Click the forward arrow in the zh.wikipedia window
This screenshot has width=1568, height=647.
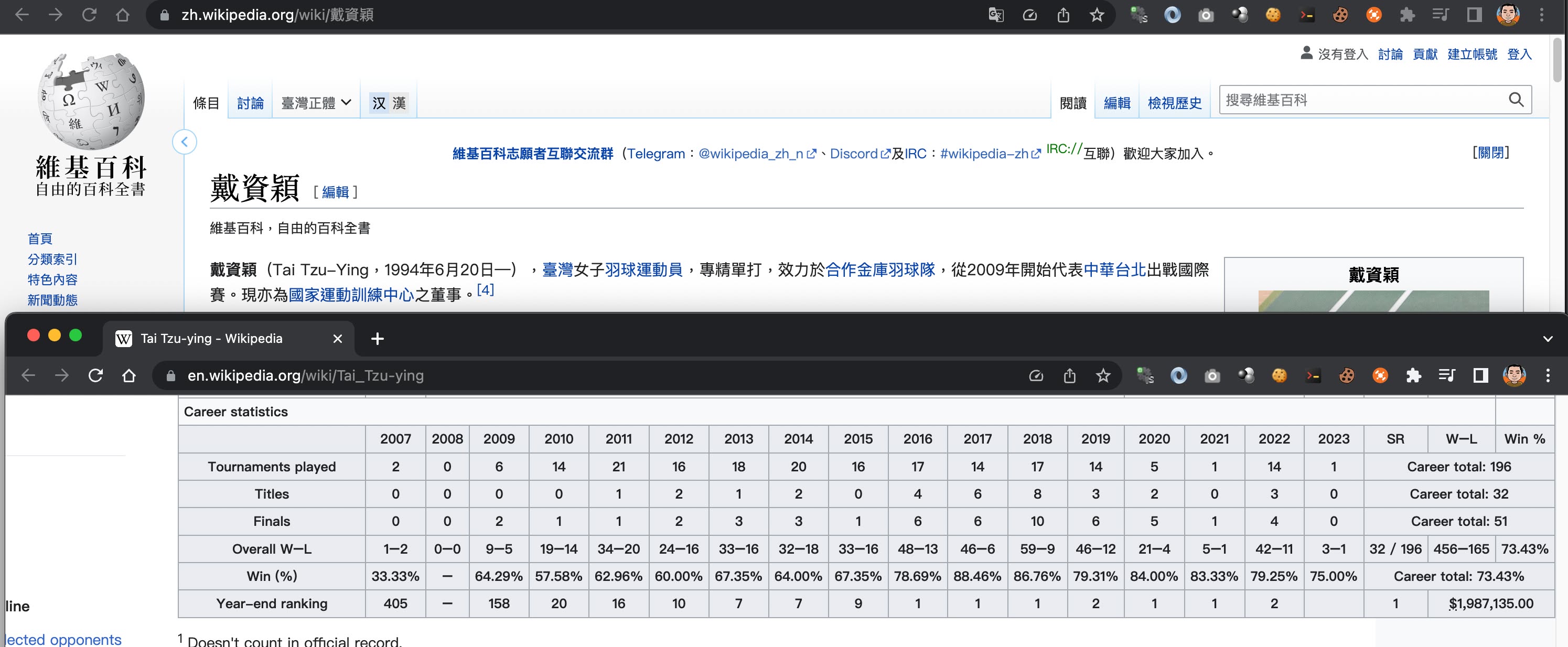pyautogui.click(x=56, y=15)
